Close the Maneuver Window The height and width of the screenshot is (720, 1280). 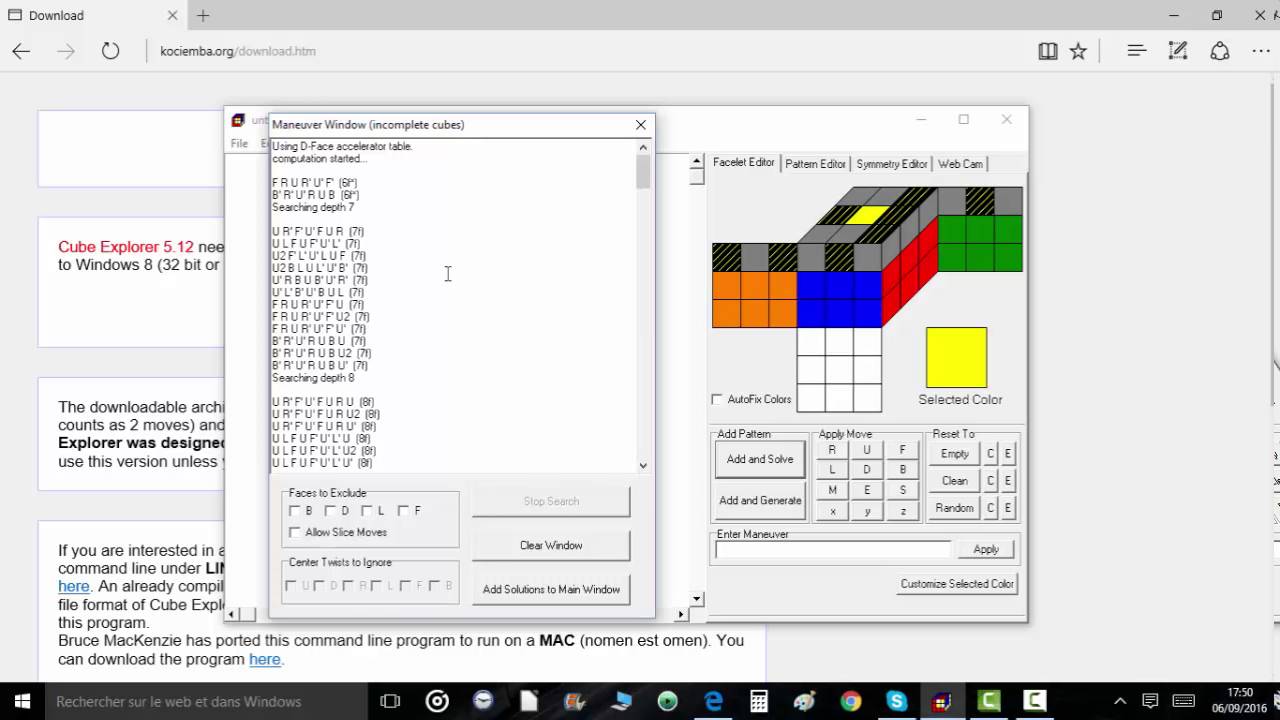point(641,125)
